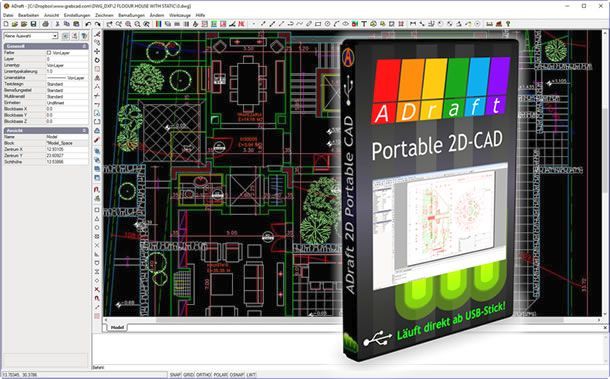Open the Ansicht menu

[52, 15]
